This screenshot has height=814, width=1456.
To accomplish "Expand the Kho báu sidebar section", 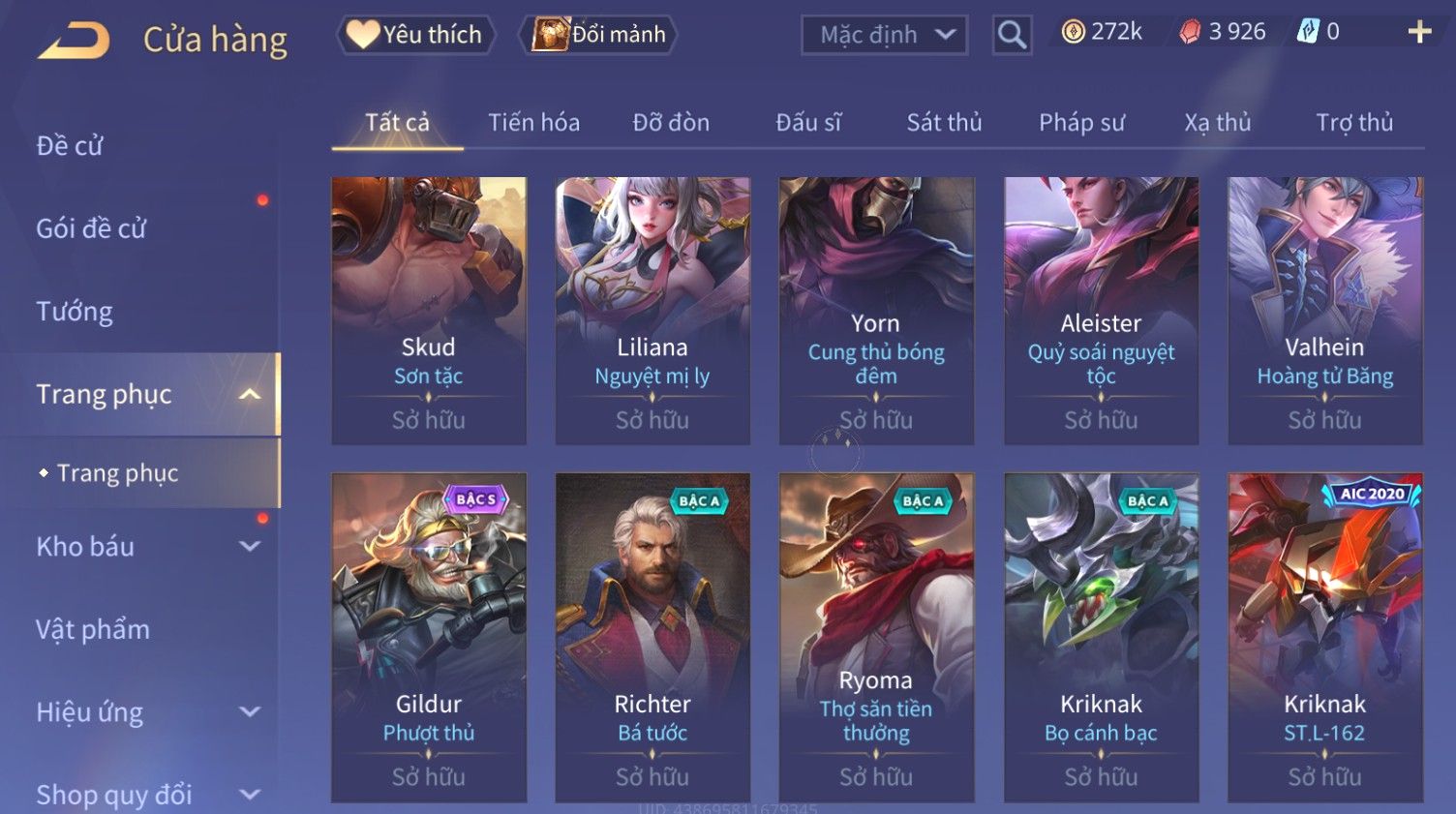I will tap(250, 546).
